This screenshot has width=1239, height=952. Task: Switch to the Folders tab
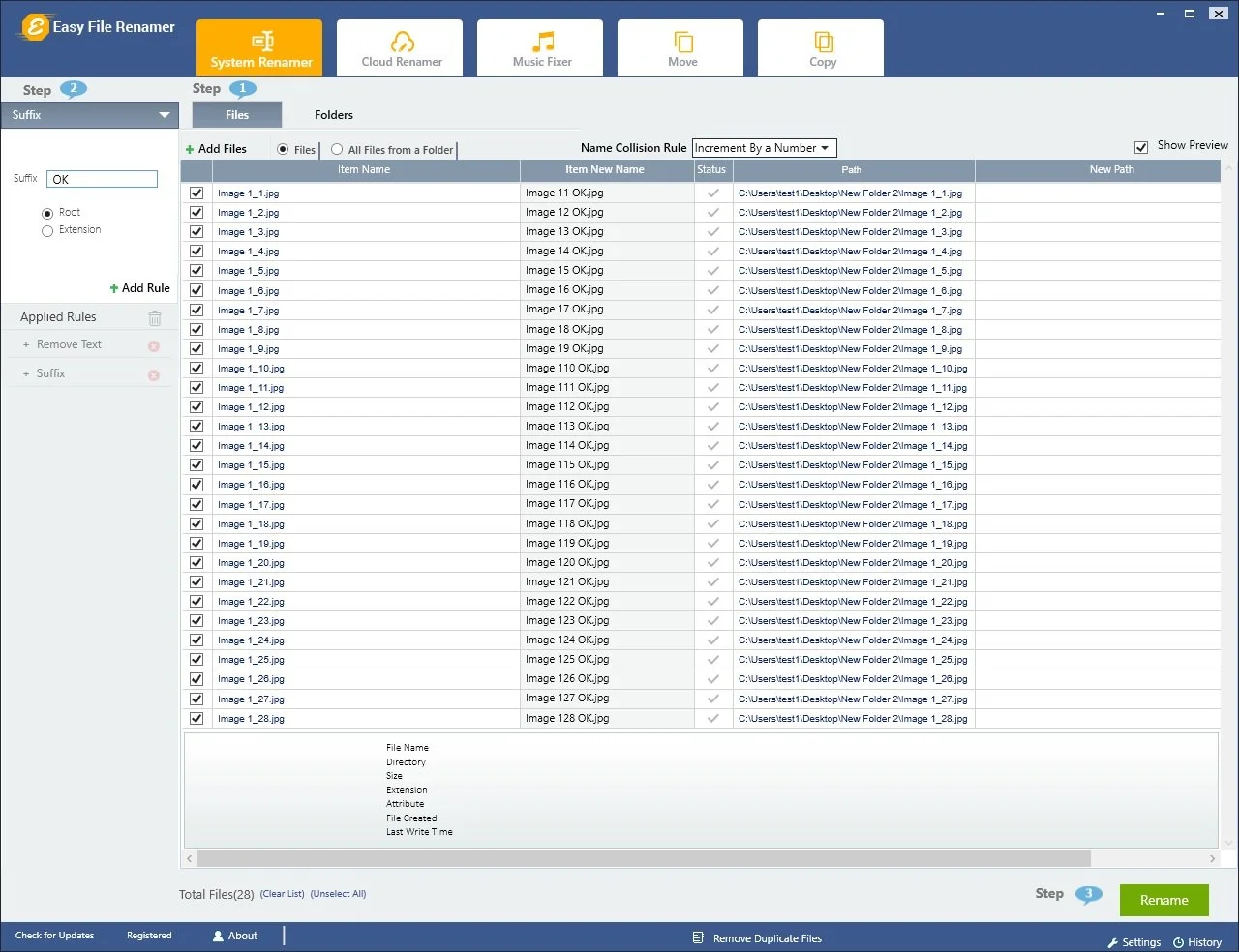tap(334, 115)
